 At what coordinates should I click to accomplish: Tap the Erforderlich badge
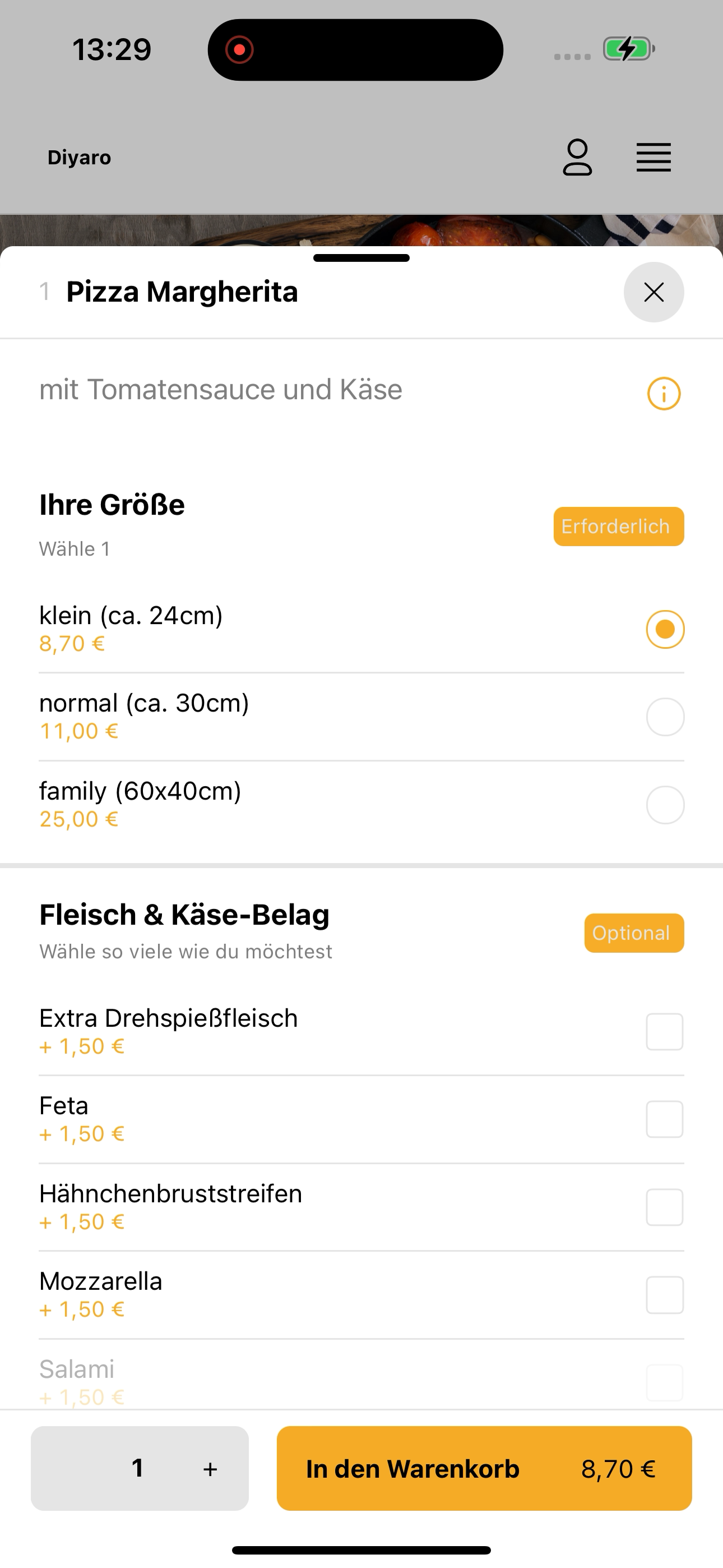618,527
